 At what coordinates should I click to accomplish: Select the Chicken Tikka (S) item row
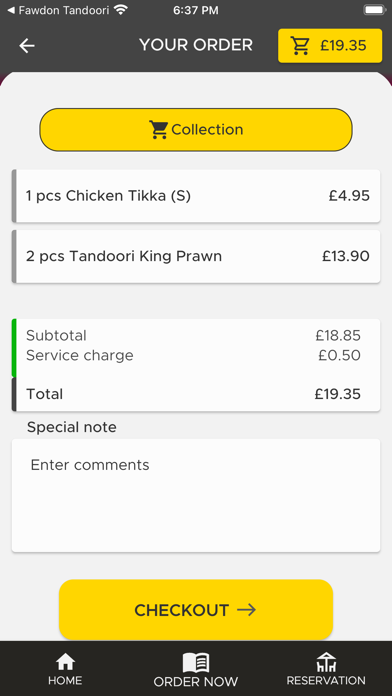(x=196, y=196)
